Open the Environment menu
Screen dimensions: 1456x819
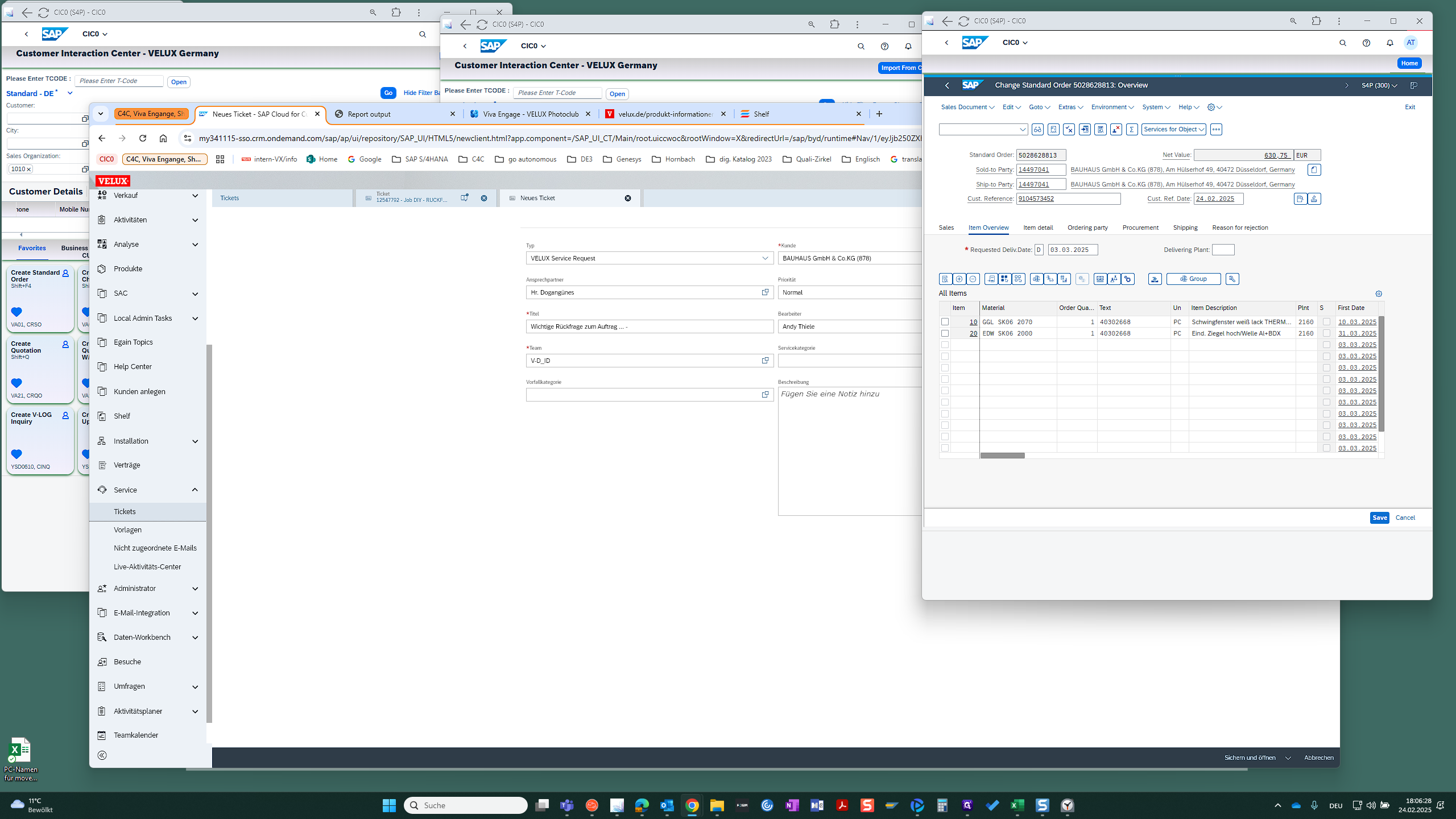coord(1112,107)
